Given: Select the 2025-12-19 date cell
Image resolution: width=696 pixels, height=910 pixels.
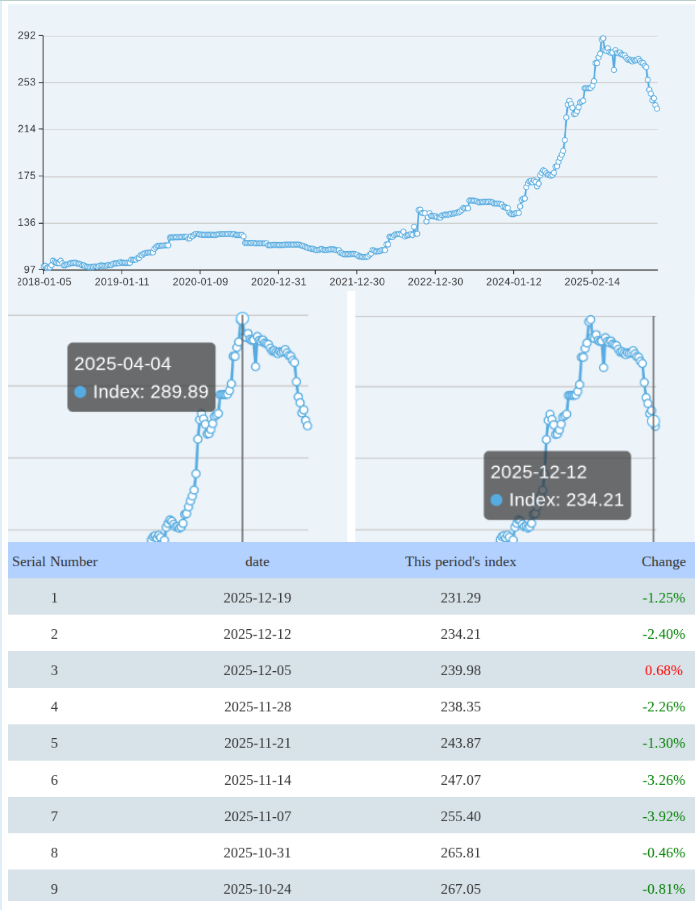Looking at the screenshot, I should click(257, 598).
